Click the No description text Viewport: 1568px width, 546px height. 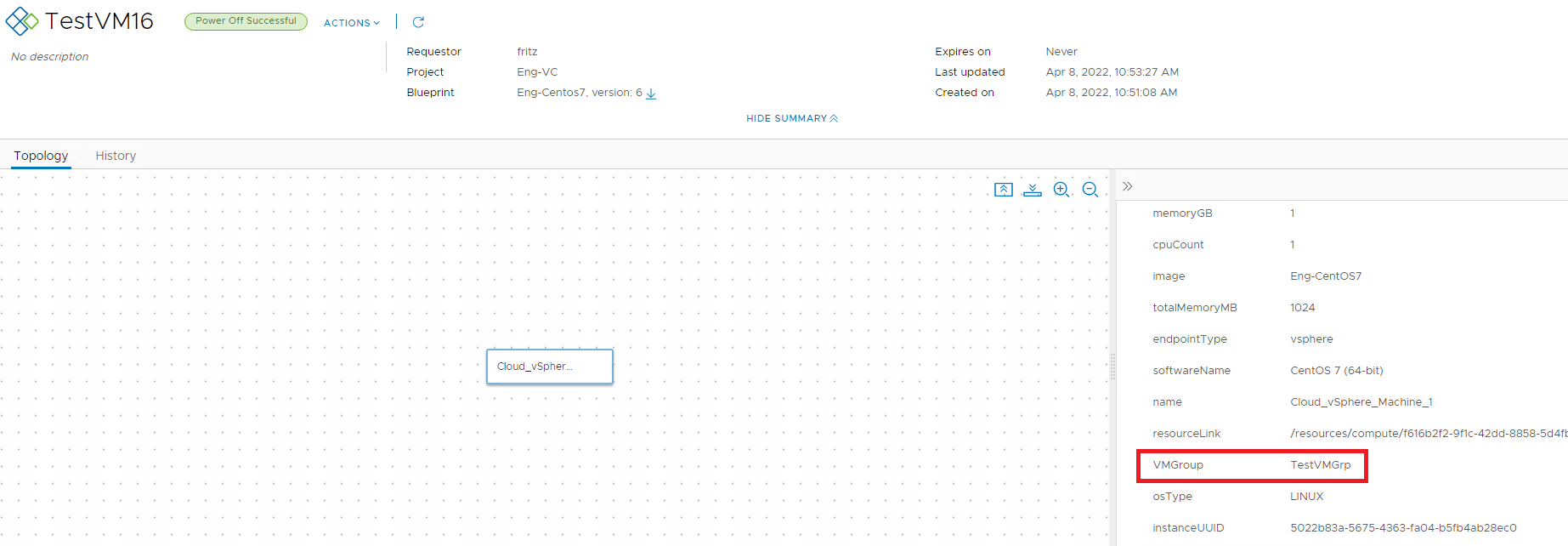tap(50, 57)
